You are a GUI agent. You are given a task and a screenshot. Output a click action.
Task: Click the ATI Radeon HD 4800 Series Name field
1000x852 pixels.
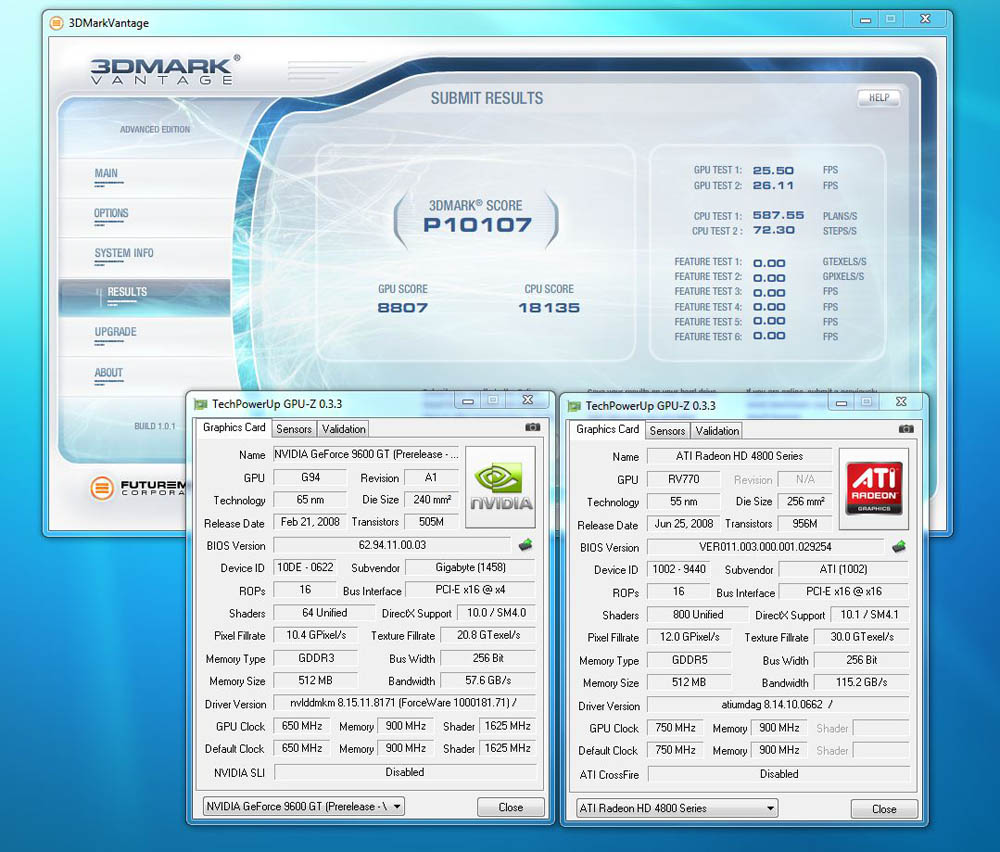point(739,457)
